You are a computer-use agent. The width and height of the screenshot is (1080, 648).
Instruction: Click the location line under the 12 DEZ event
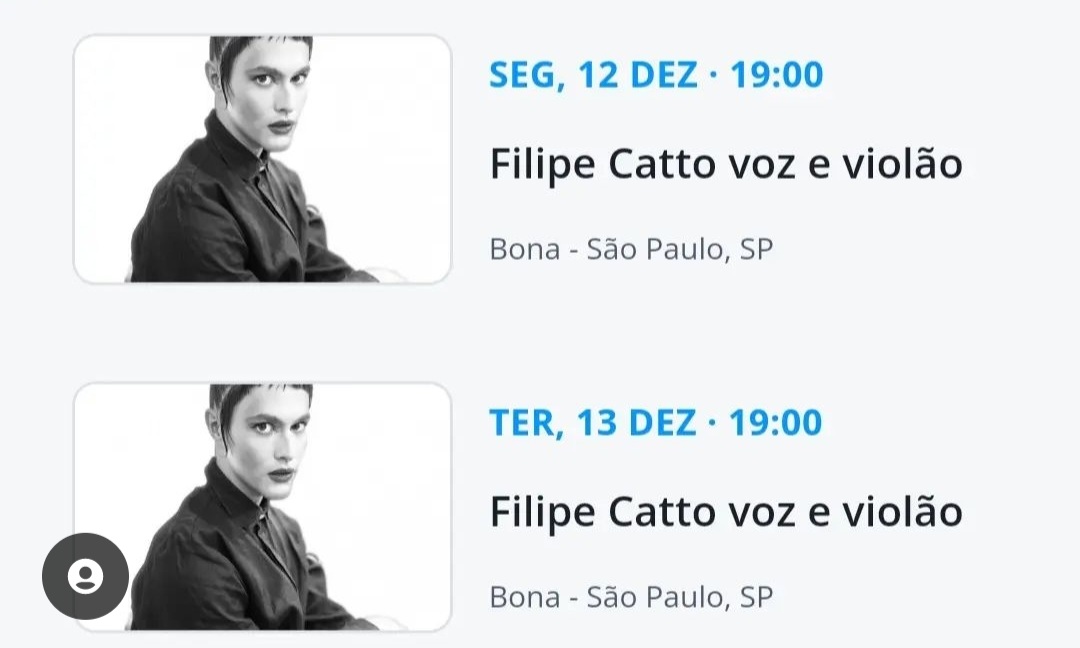coord(631,249)
